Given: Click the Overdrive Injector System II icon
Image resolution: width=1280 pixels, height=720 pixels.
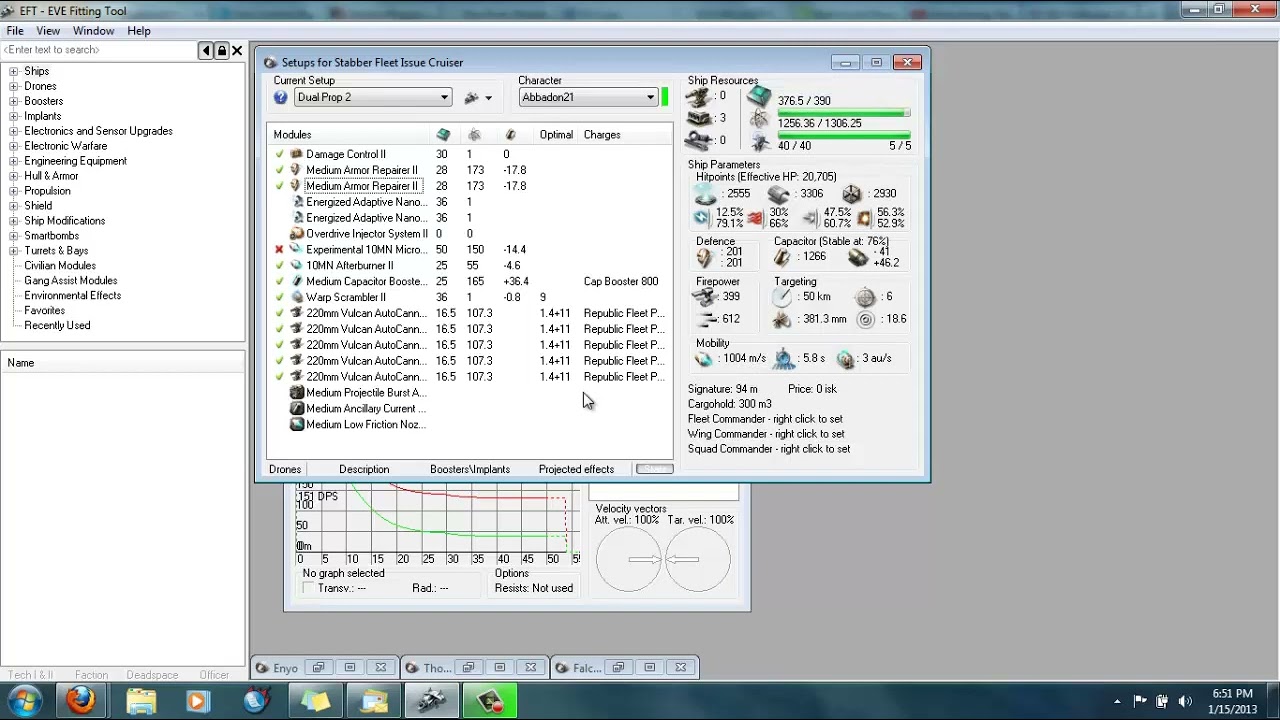Looking at the screenshot, I should pyautogui.click(x=296, y=233).
